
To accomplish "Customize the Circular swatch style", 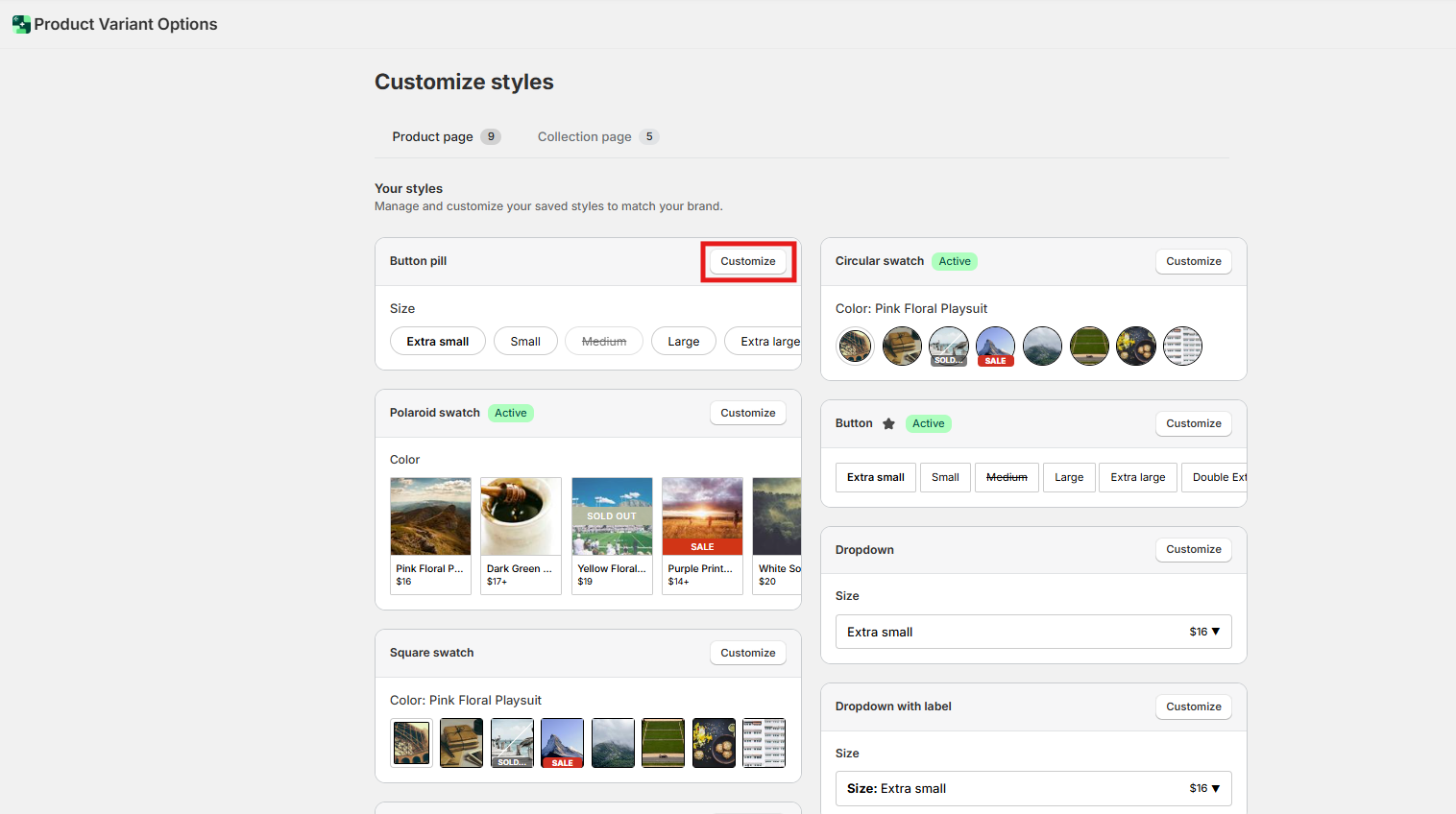I will point(1193,261).
